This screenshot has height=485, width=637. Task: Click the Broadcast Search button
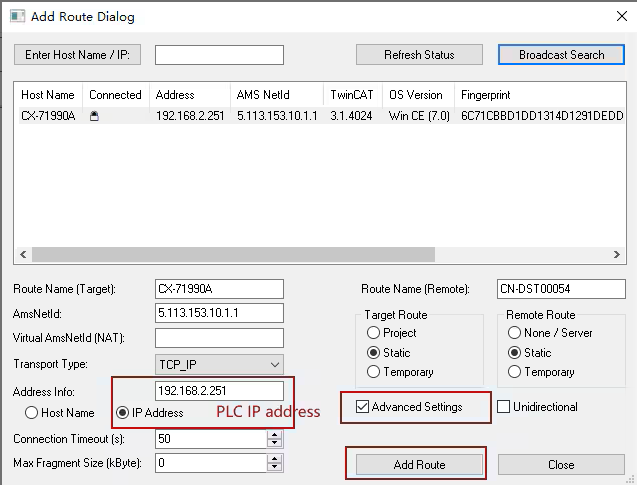561,55
